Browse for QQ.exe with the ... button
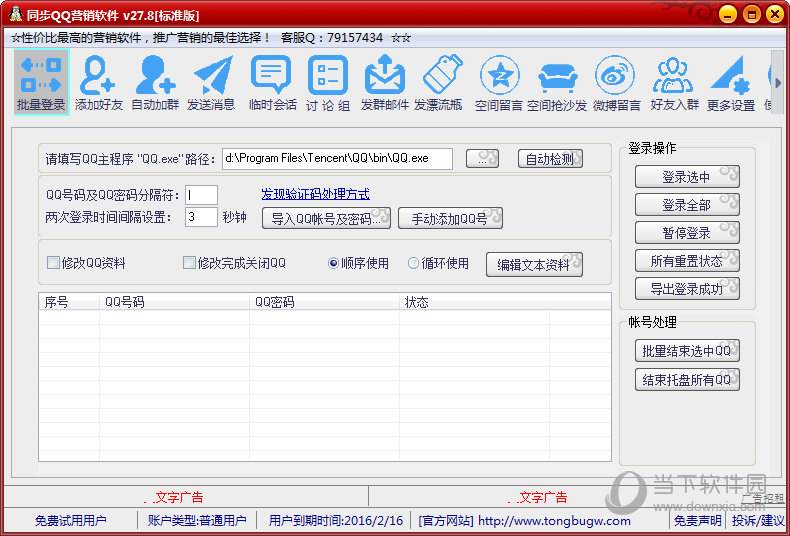This screenshot has width=790, height=536. point(482,159)
